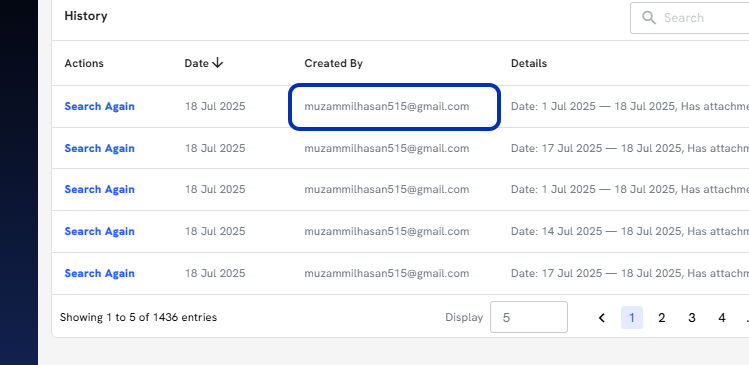Click the Details column header

click(x=529, y=63)
